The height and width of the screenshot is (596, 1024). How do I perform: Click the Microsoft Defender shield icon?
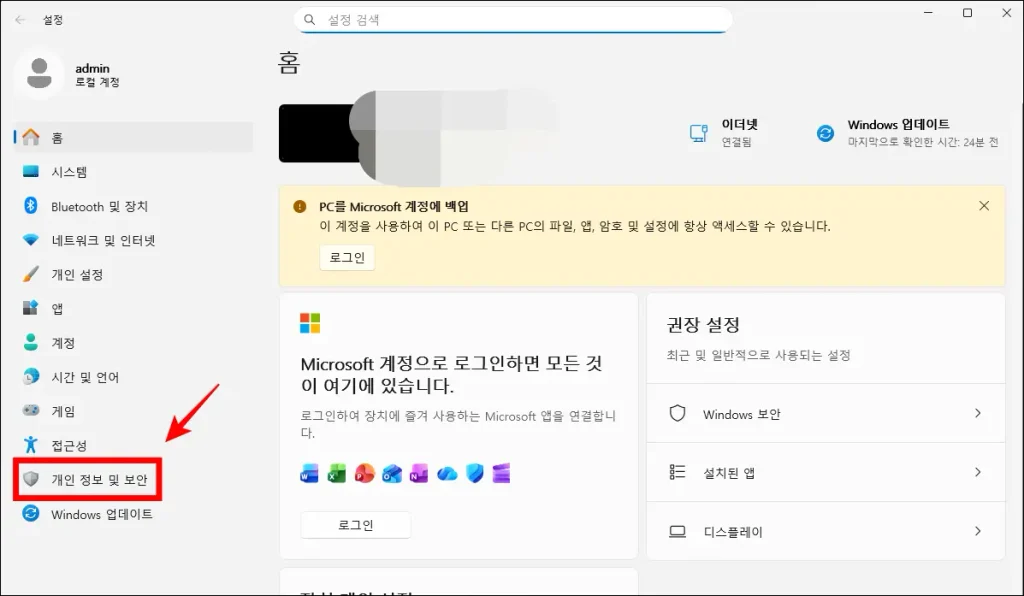point(475,474)
